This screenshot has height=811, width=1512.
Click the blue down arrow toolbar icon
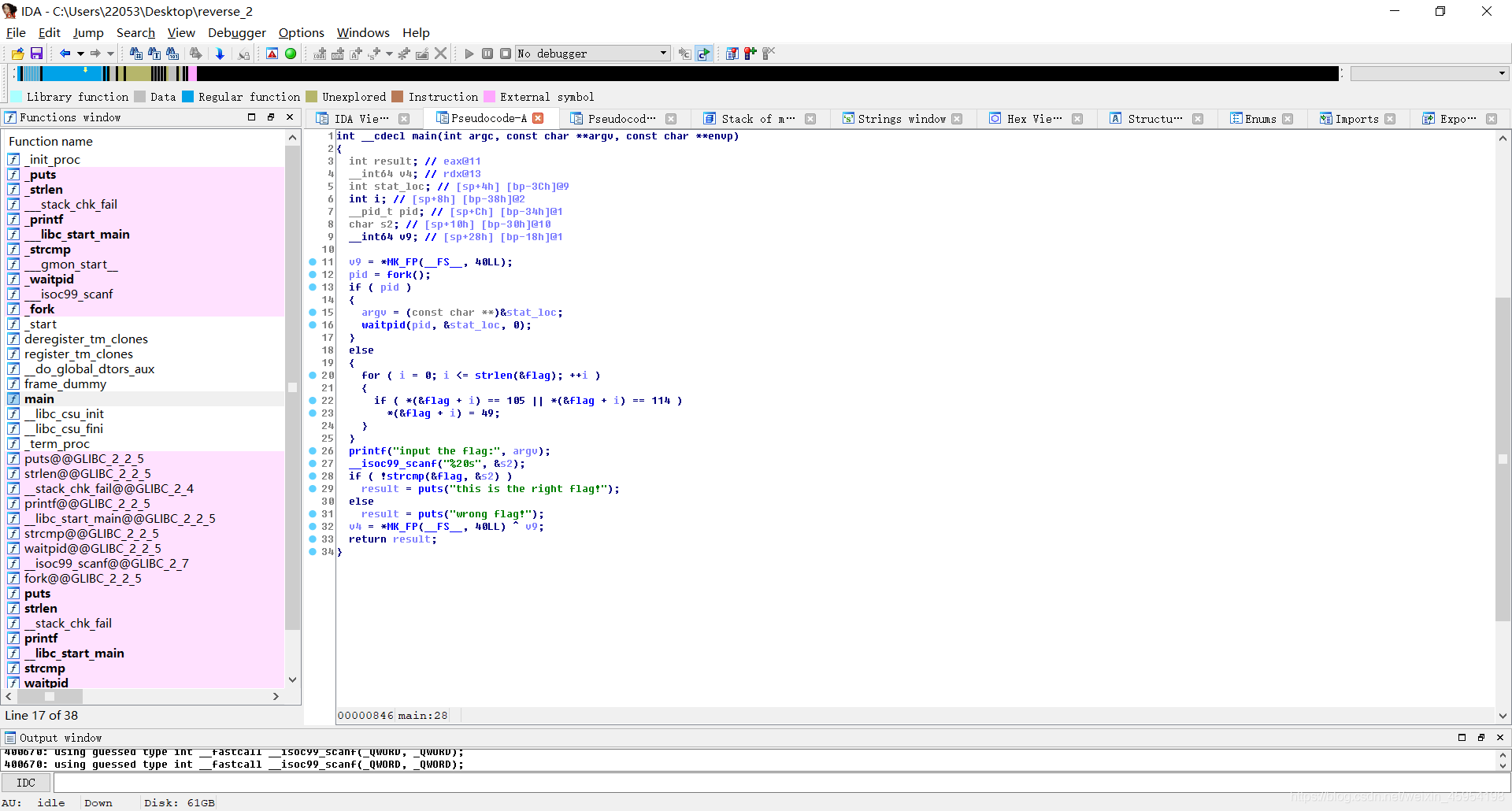pos(220,54)
